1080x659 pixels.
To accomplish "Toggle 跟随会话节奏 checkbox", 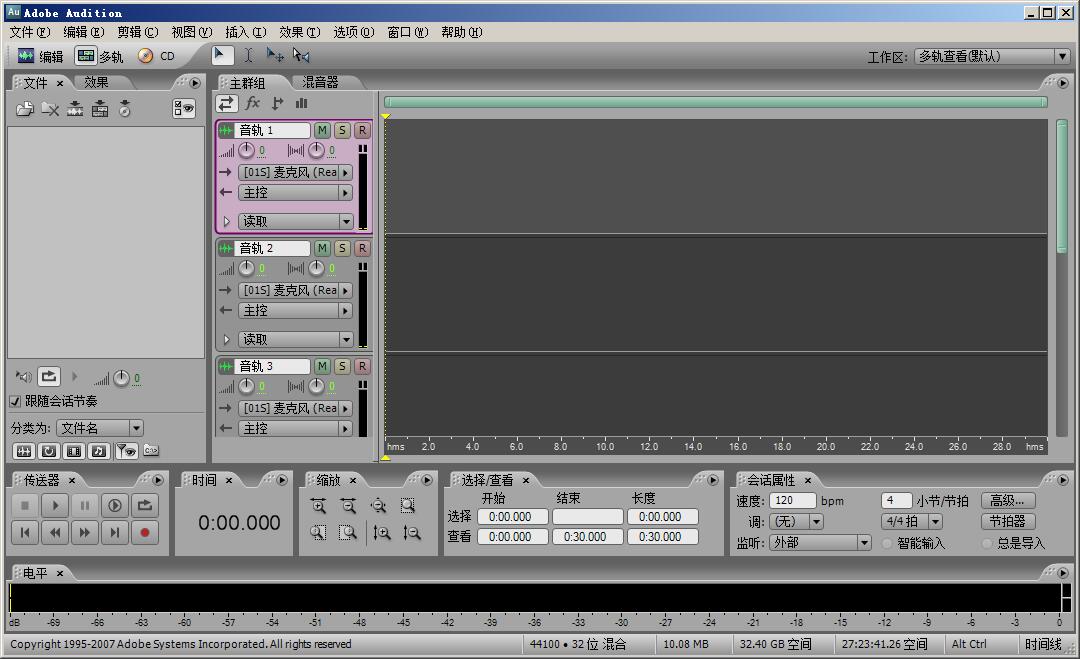I will 15,401.
